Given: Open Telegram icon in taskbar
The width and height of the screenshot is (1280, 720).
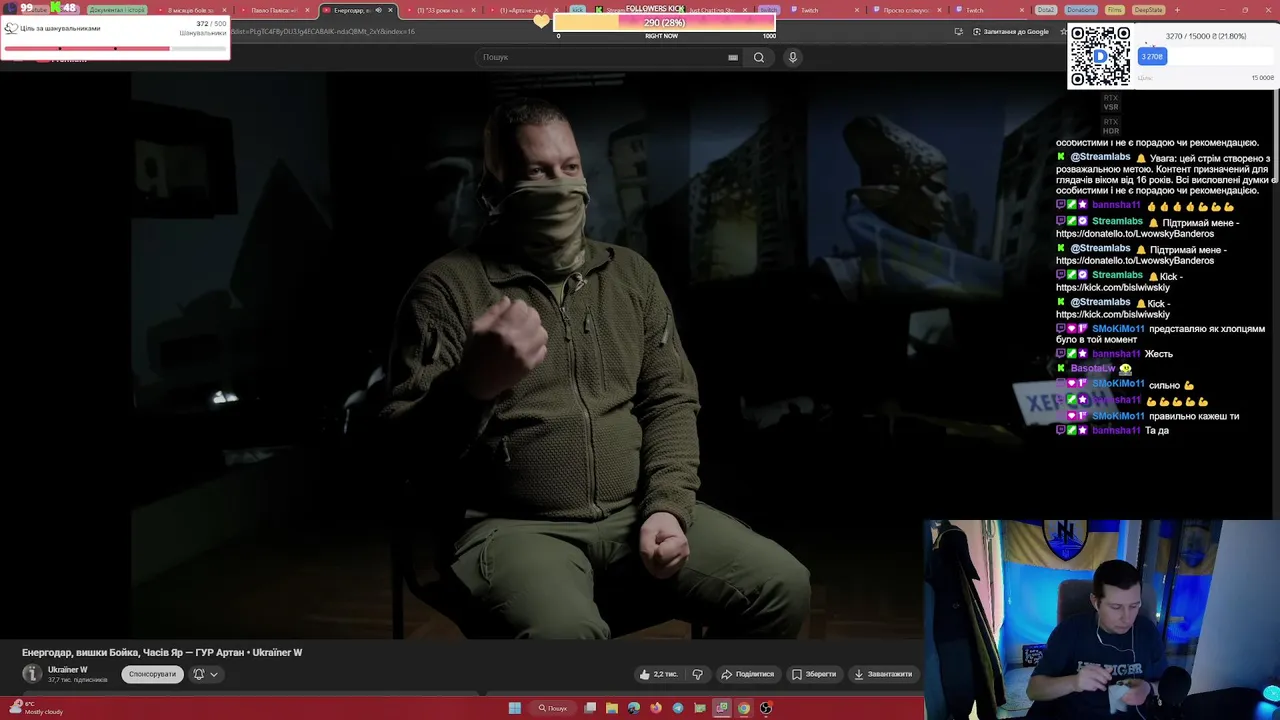Looking at the screenshot, I should 678,708.
